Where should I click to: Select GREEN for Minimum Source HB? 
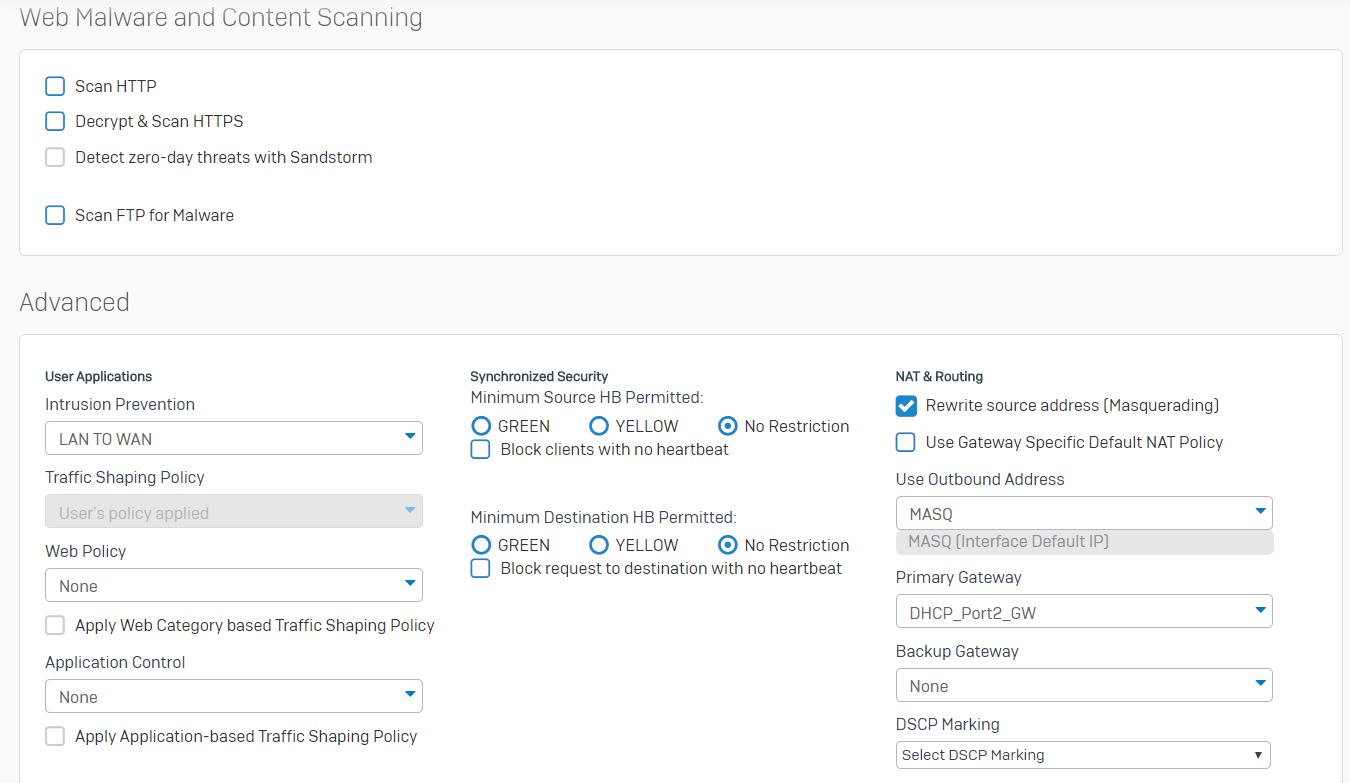[x=481, y=427]
